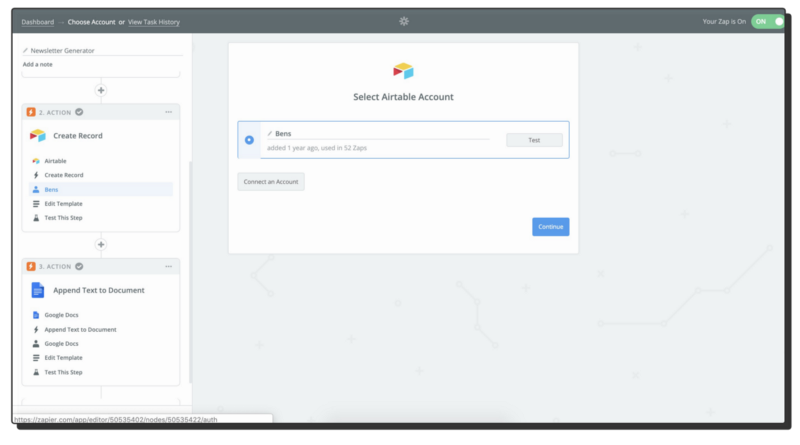
Task: Click Airtable logo beside Create Record heading
Action: pyautogui.click(x=38, y=136)
